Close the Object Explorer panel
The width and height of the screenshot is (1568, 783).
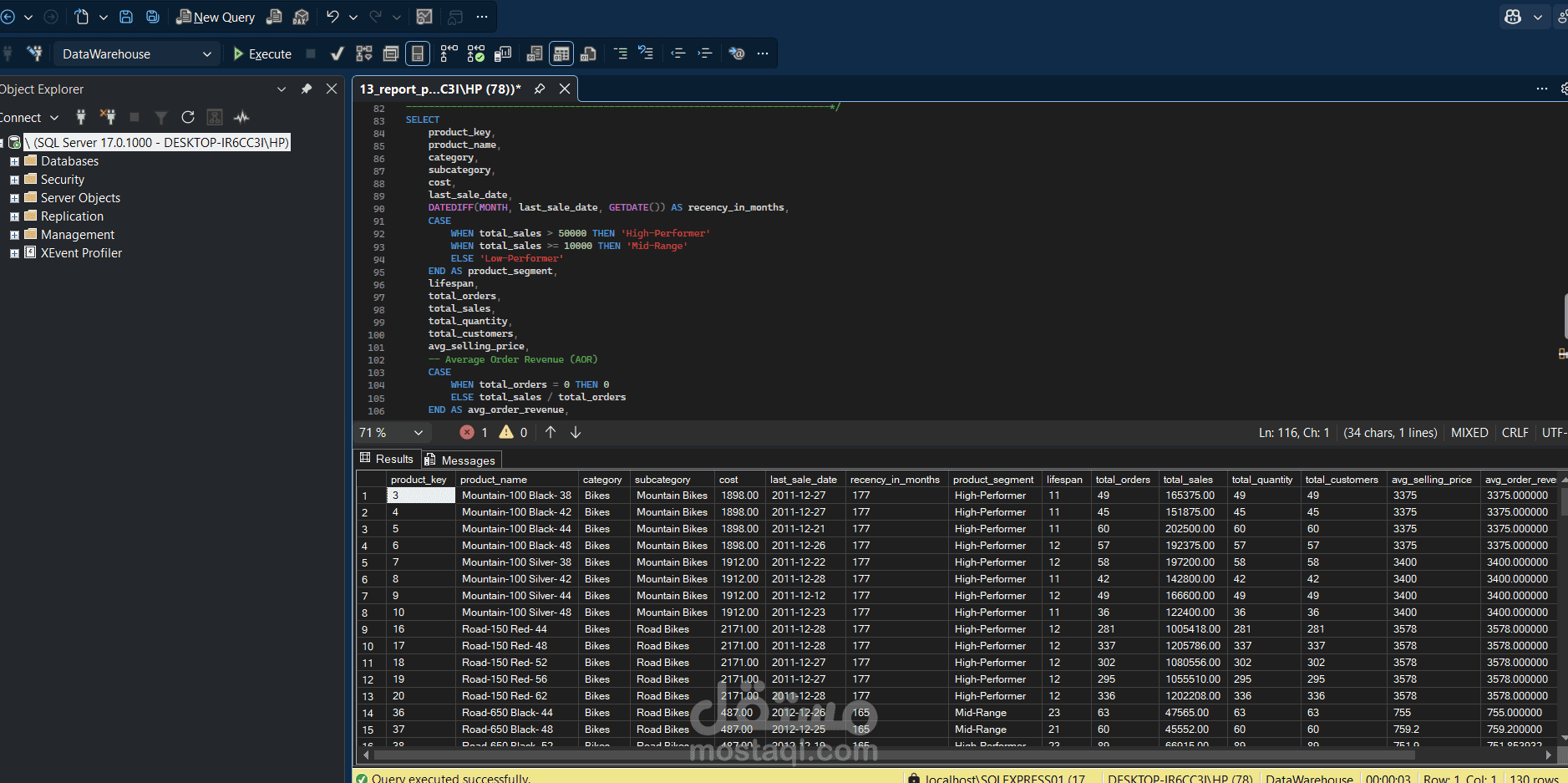(332, 89)
